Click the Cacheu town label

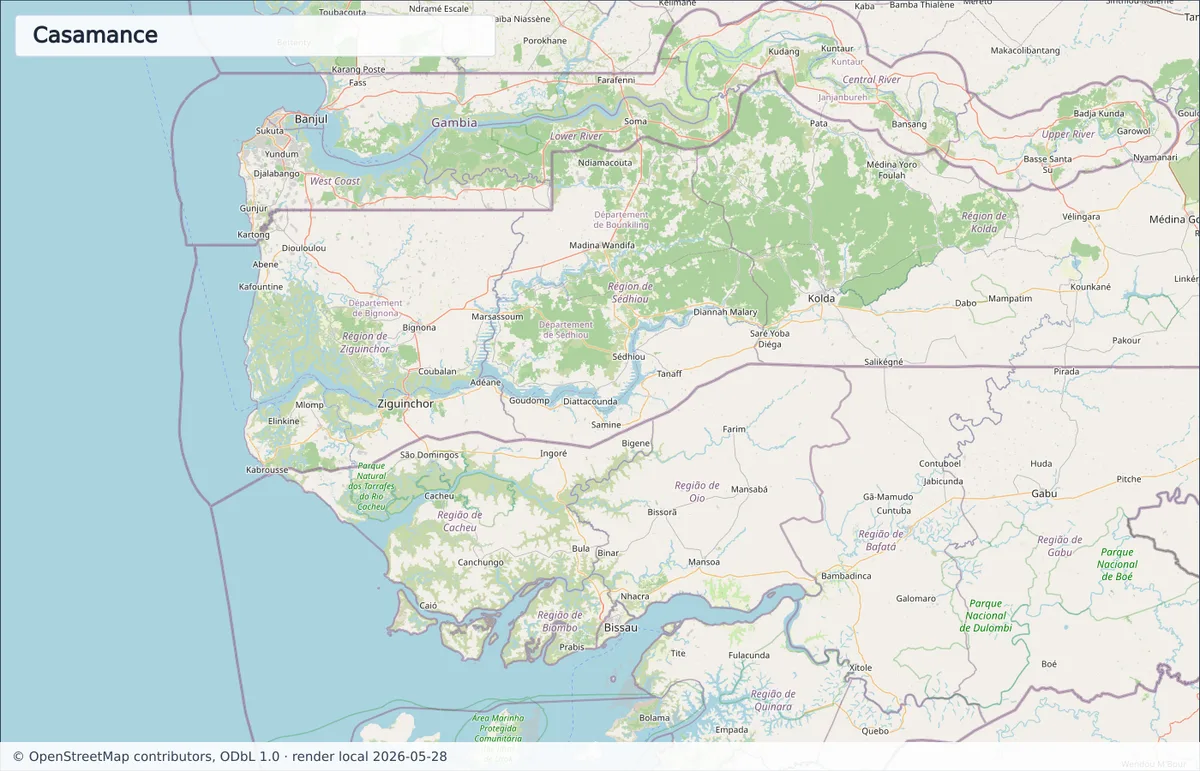tap(440, 496)
